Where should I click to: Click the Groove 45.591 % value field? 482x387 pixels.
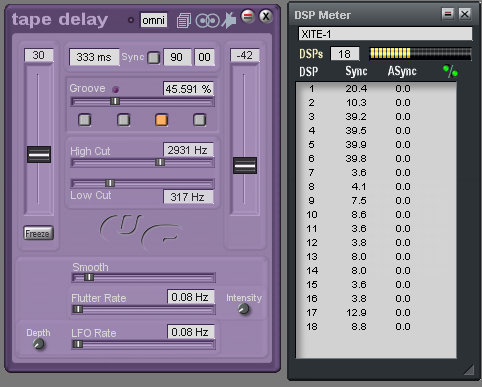(188, 89)
